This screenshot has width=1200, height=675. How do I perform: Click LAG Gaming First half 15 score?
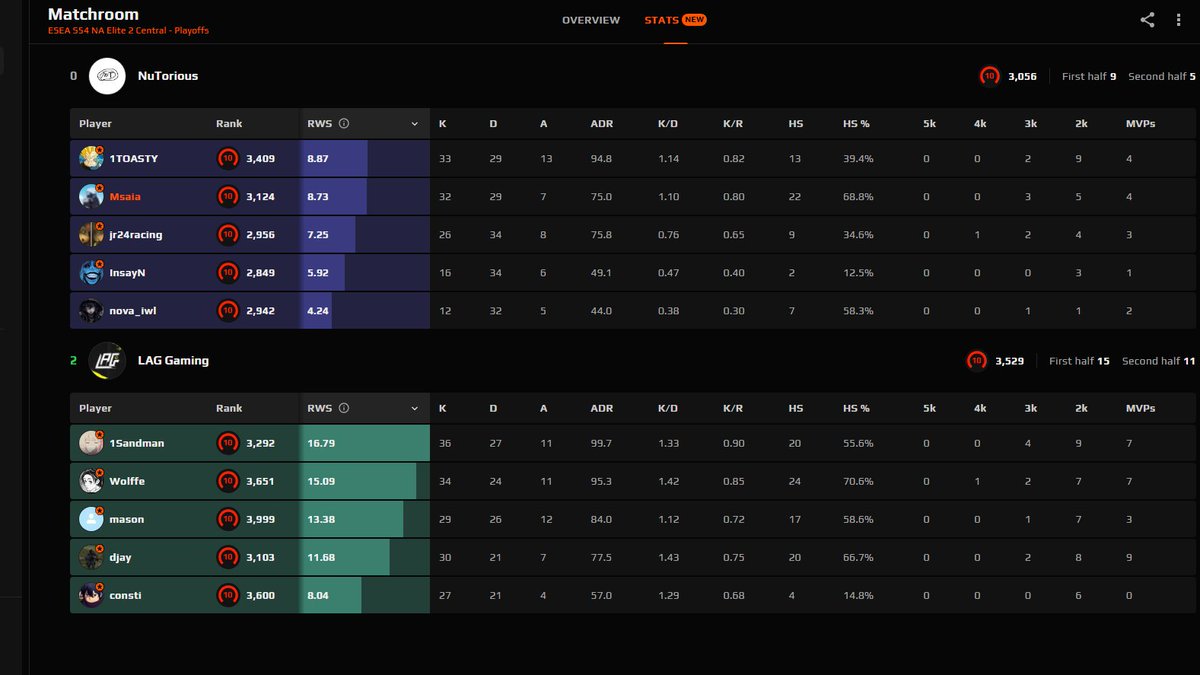[1079, 361]
